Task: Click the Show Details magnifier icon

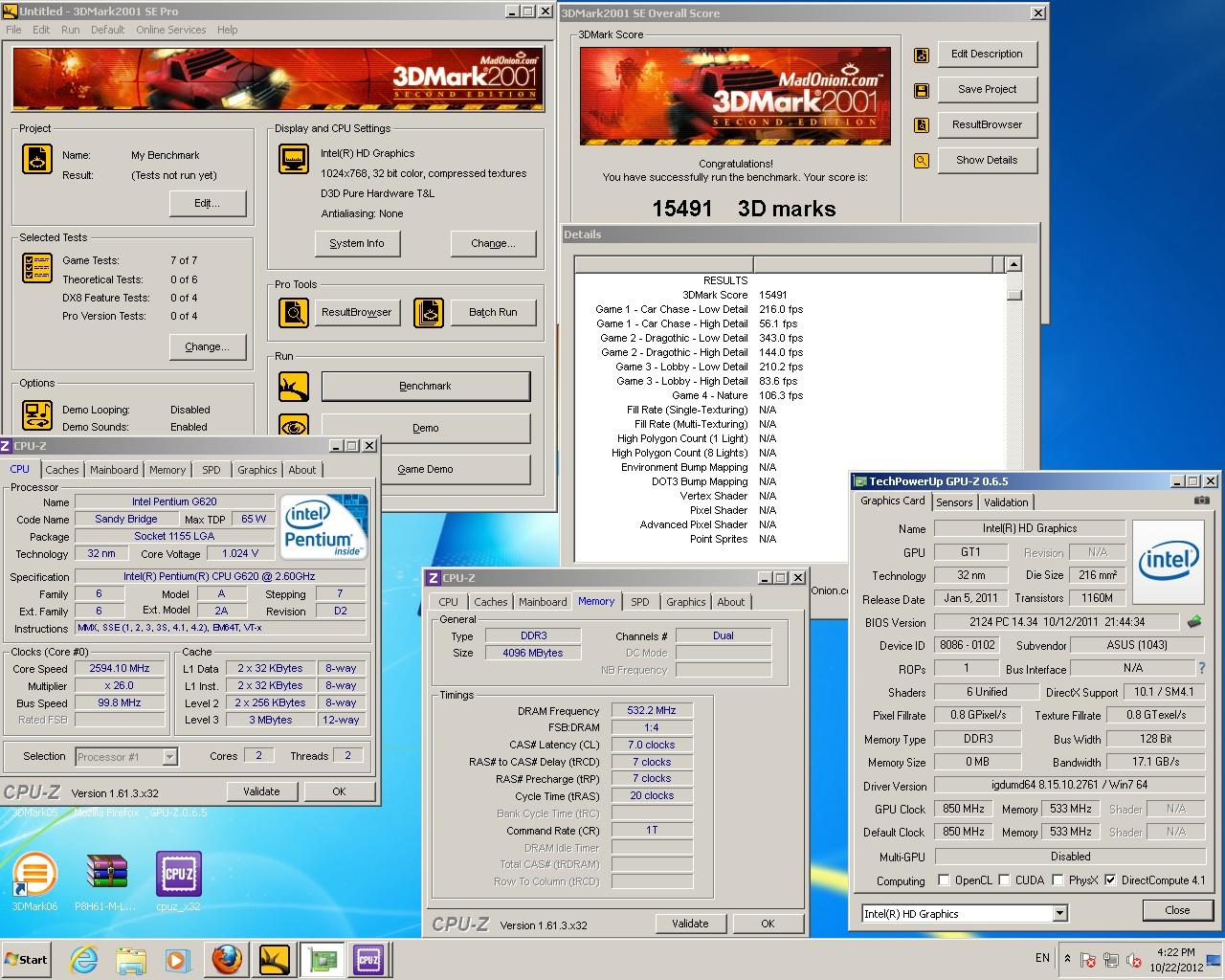Action: 922,161
